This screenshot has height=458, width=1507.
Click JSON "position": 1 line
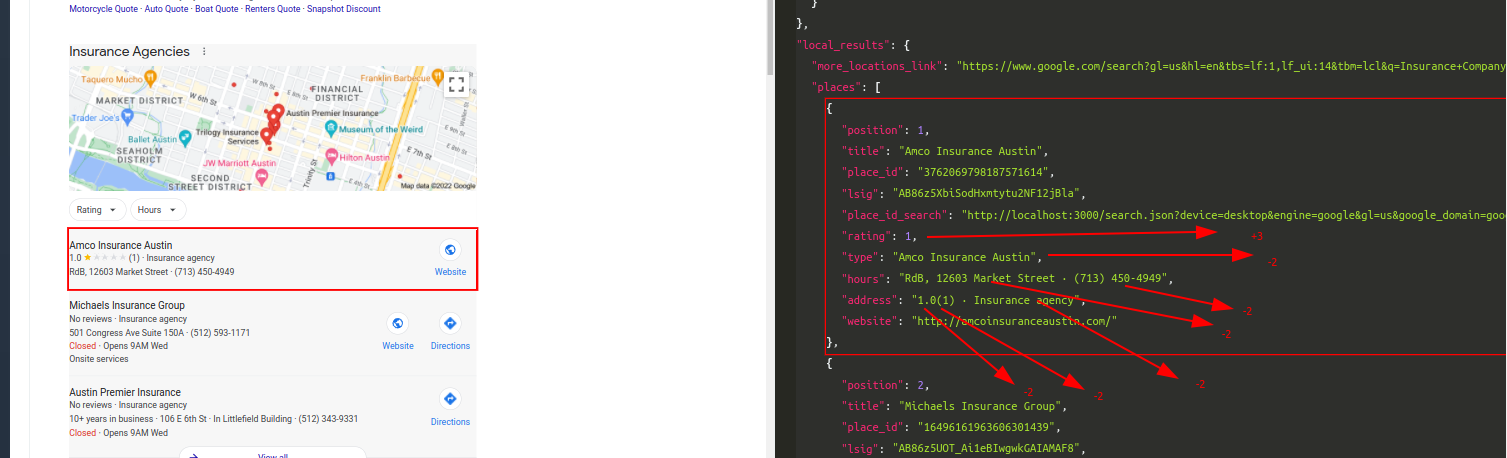(888, 130)
